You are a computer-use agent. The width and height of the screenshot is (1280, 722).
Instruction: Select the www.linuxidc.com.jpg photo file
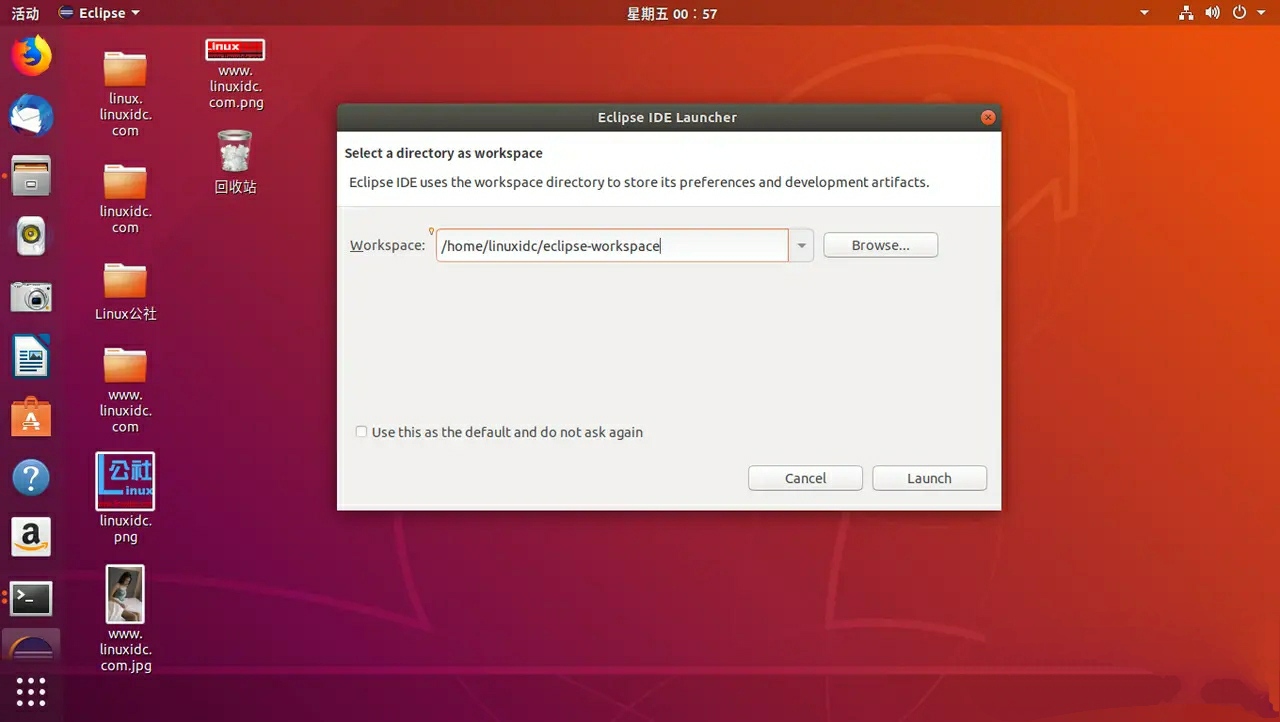[125, 618]
